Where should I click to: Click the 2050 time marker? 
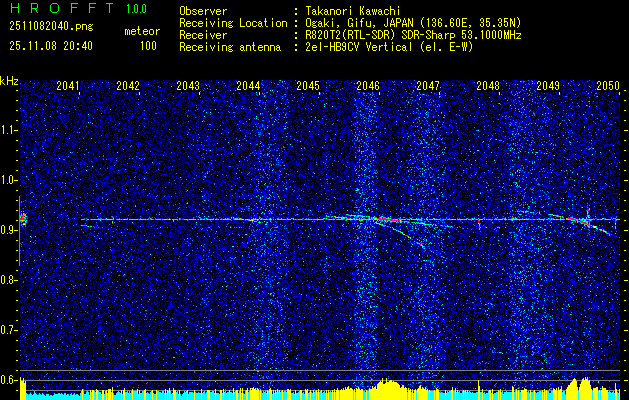coord(608,85)
